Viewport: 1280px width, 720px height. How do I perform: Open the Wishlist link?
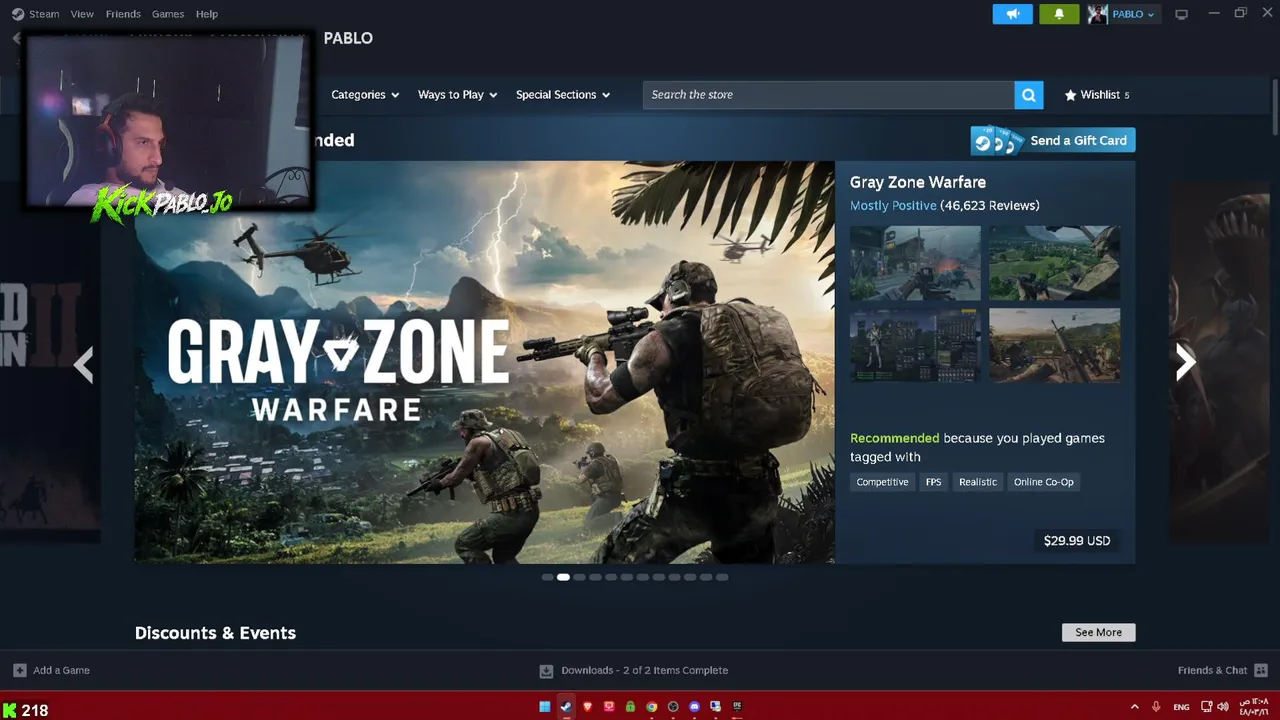click(1097, 95)
